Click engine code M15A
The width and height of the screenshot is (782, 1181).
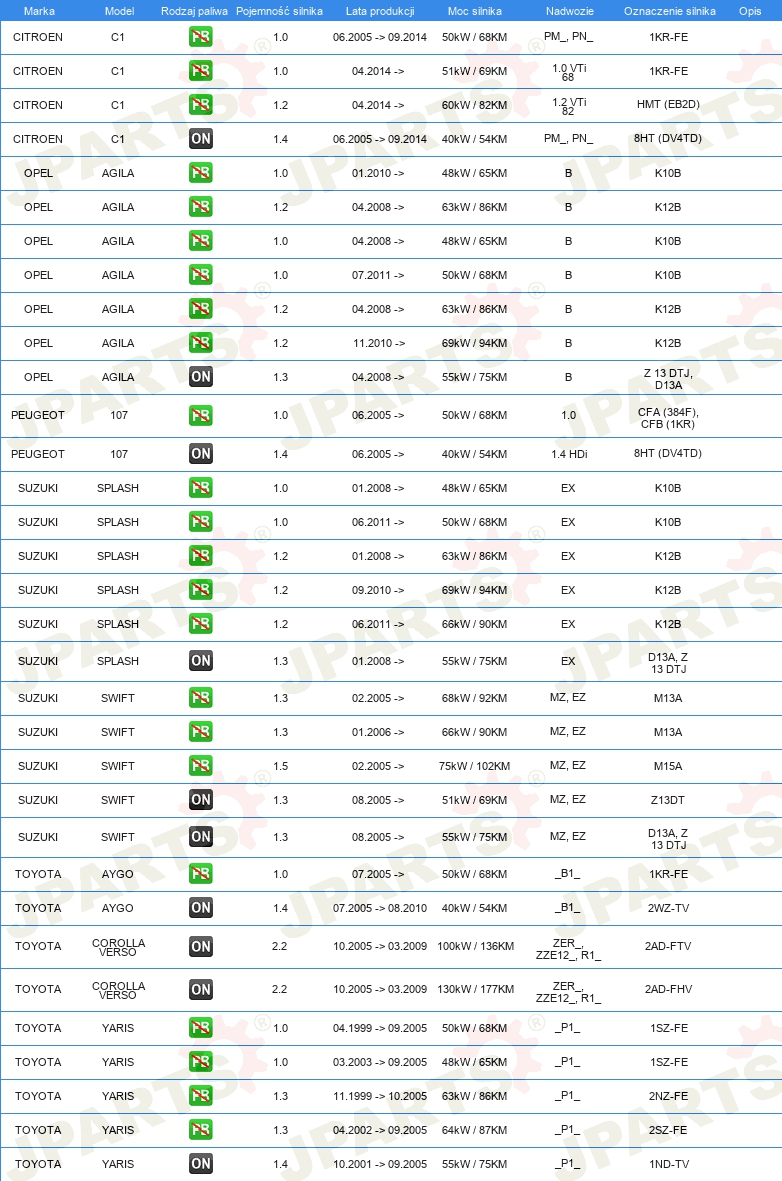668,766
